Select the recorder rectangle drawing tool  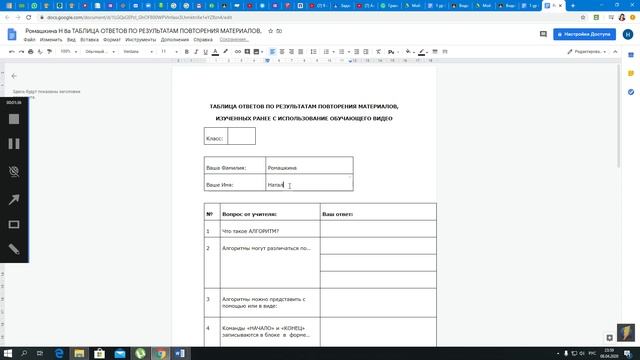click(x=14, y=224)
